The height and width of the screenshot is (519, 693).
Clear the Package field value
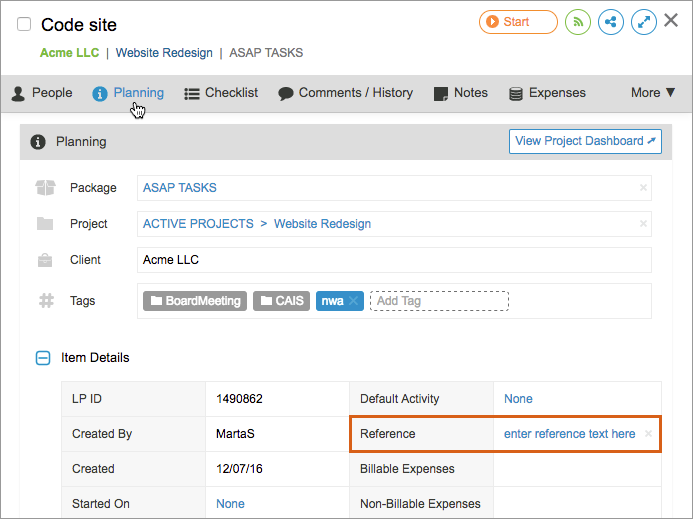(643, 188)
